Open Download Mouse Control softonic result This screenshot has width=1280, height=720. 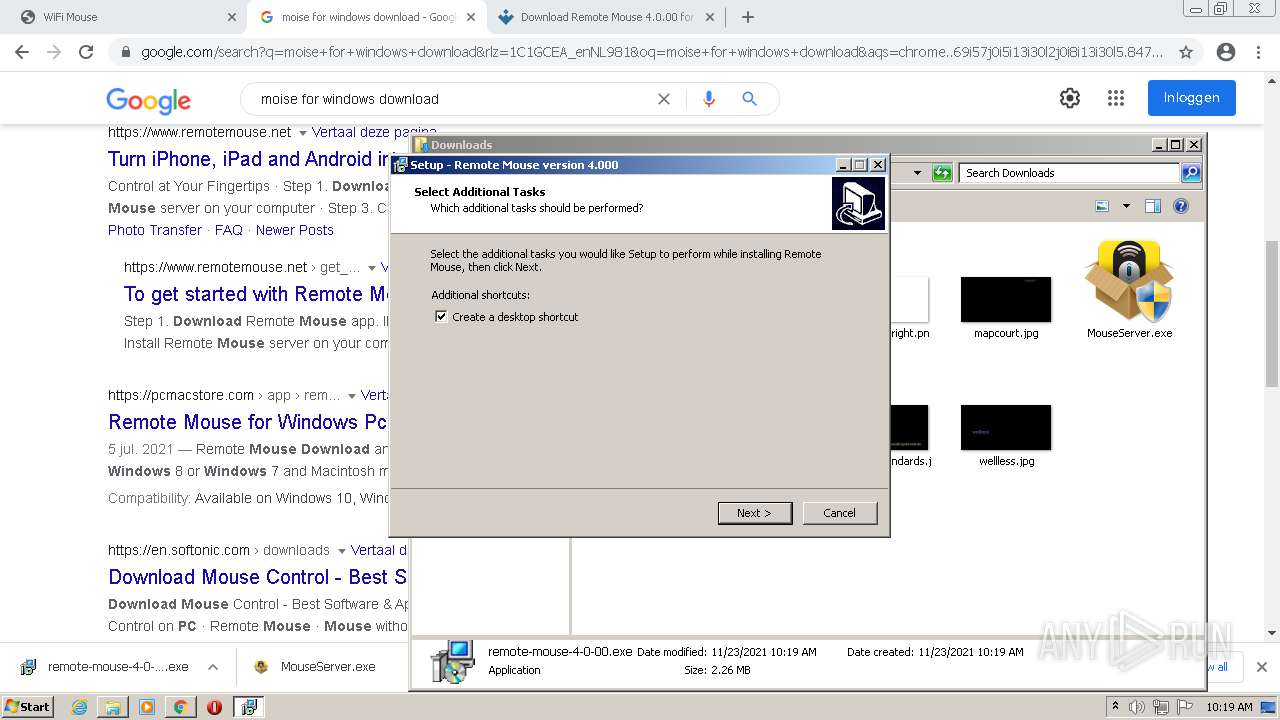point(257,577)
